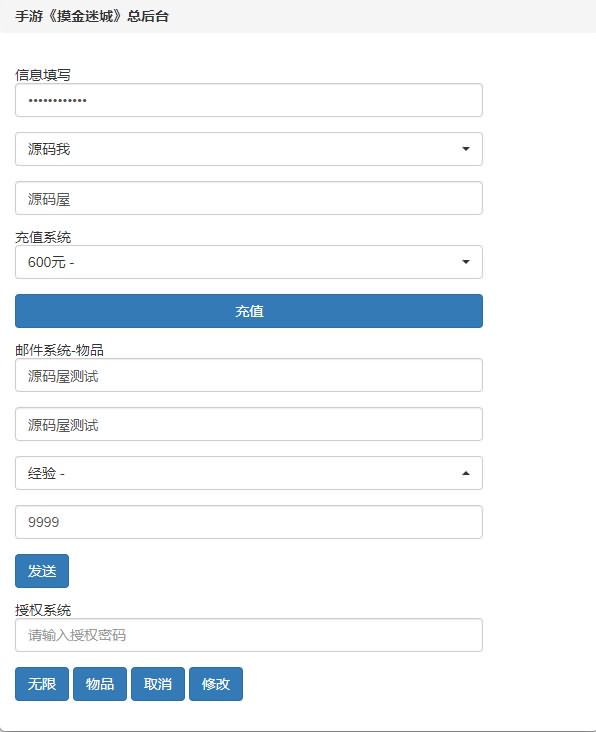Viewport: 596px width, 732px height.
Task: Click the caret arrow of 600元 selector
Action: point(465,262)
